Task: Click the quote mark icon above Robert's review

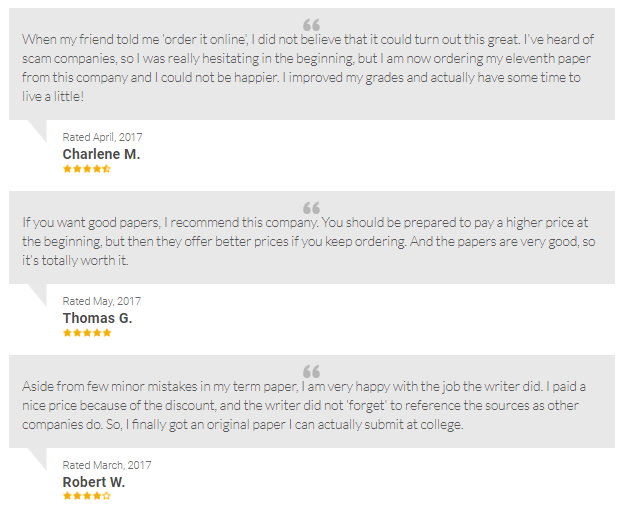Action: coord(311,371)
